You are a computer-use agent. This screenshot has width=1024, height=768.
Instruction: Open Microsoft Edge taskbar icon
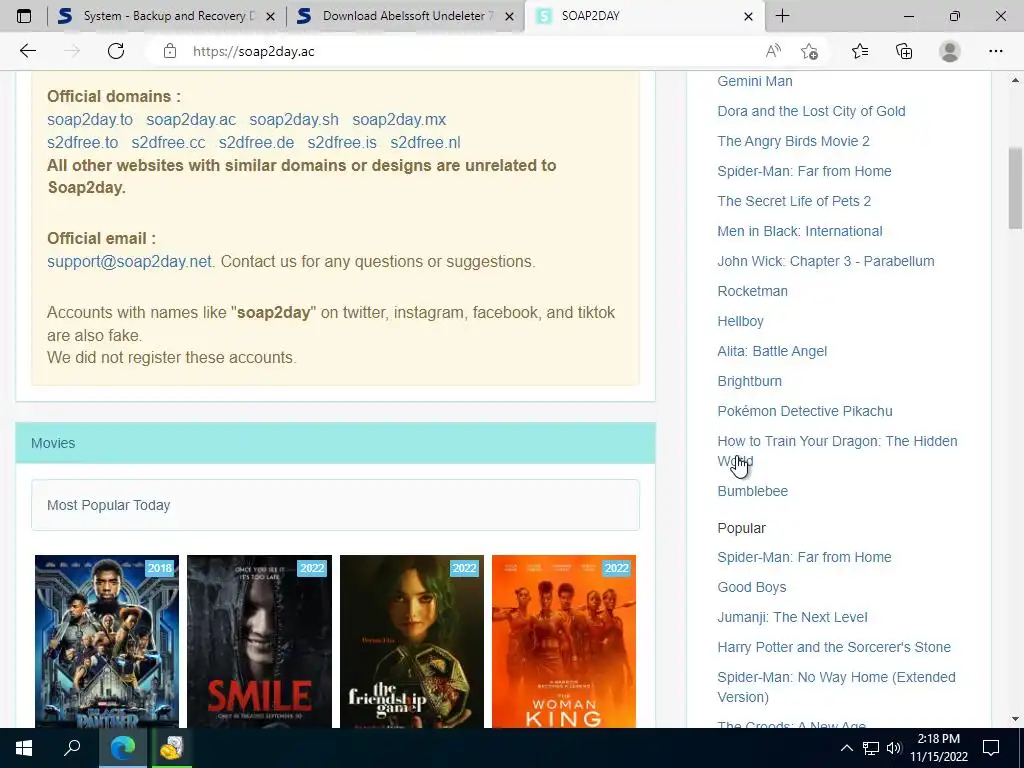pyautogui.click(x=122, y=748)
